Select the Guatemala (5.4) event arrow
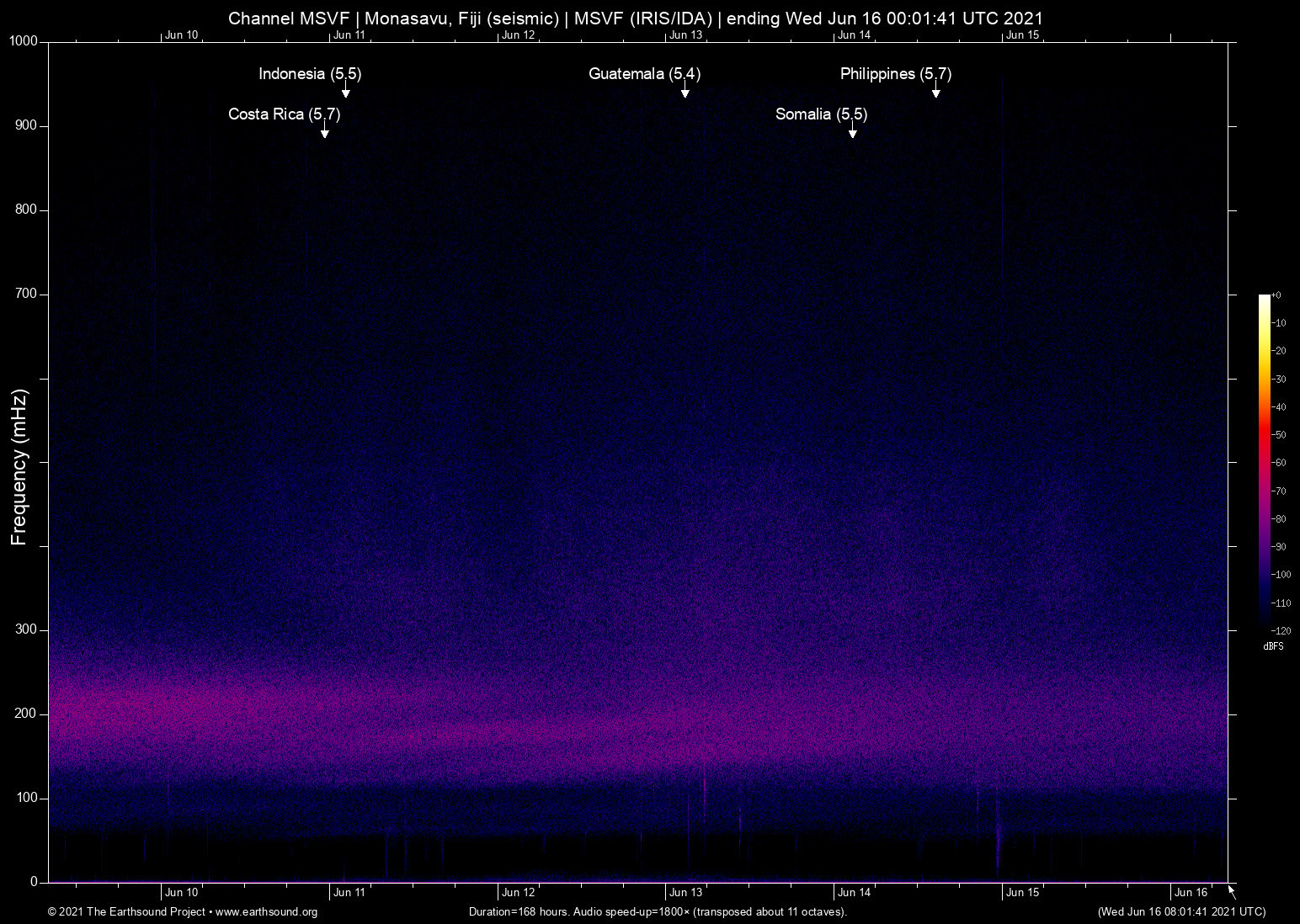The width and height of the screenshot is (1300, 924). (x=685, y=93)
